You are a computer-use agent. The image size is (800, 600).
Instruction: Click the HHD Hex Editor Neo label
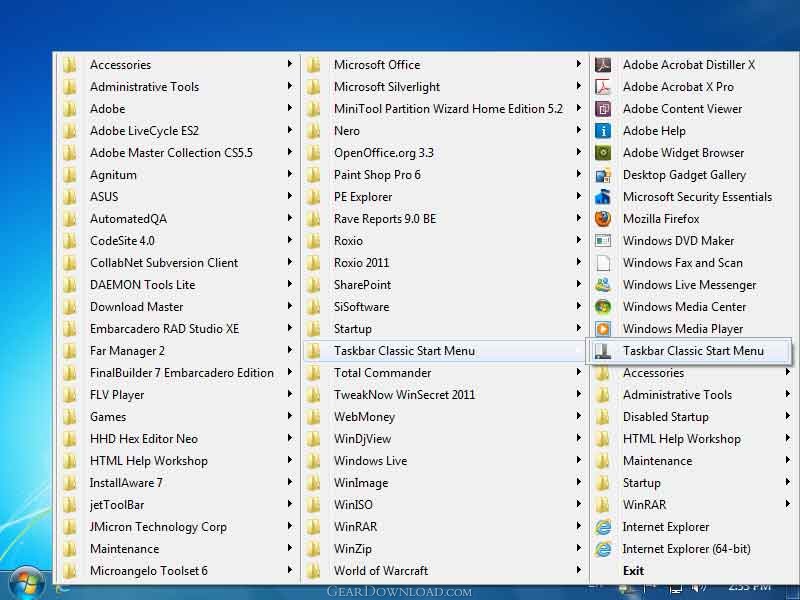pos(143,439)
